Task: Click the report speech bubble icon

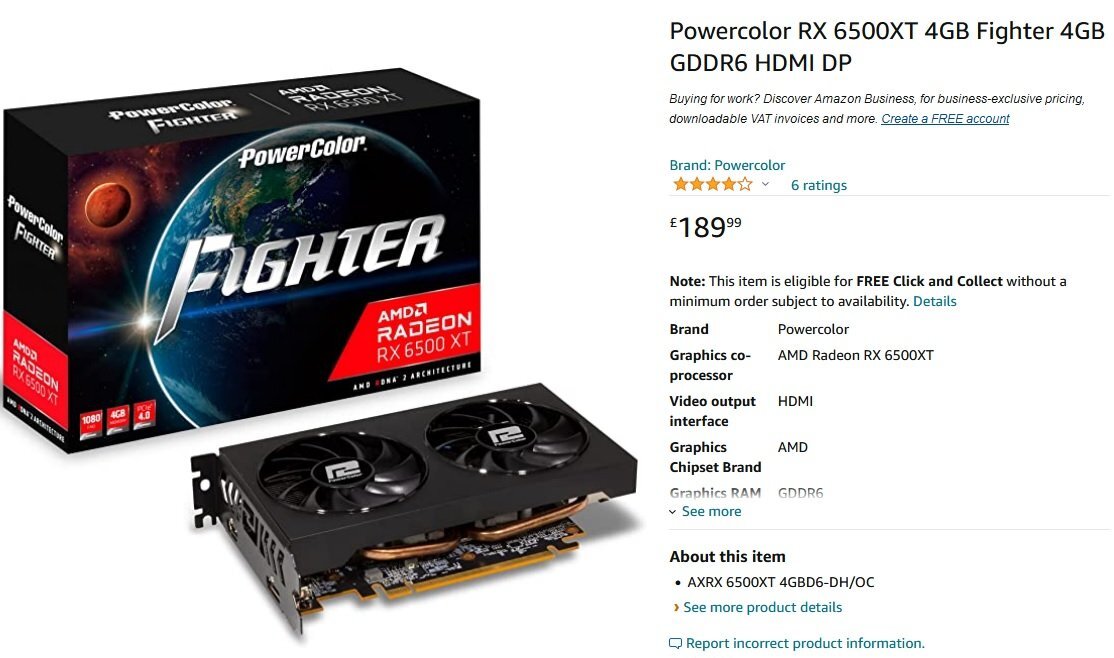Action: tap(675, 644)
